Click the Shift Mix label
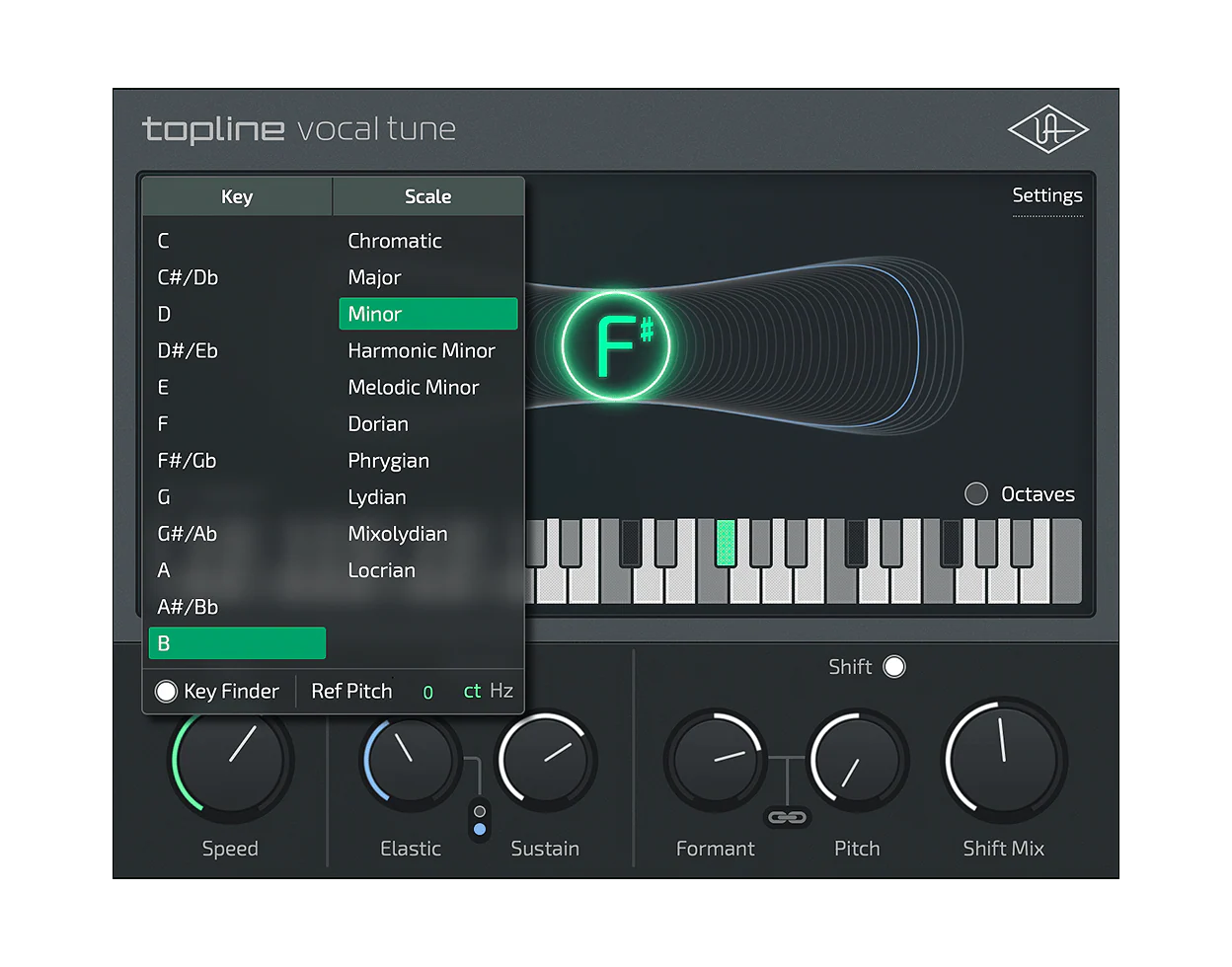The image size is (1232, 967). tap(1003, 849)
